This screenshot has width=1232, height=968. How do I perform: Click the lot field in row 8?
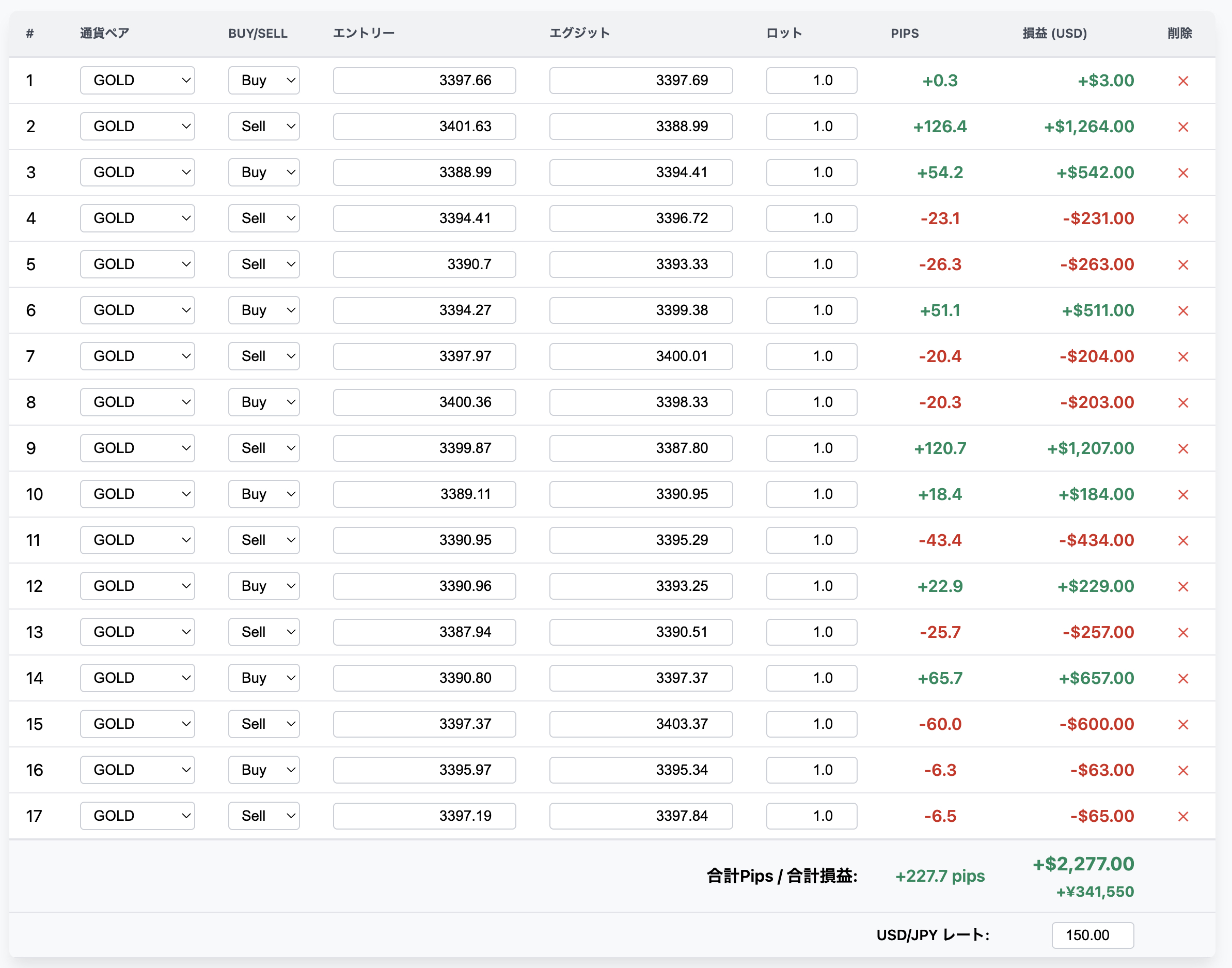click(x=811, y=402)
